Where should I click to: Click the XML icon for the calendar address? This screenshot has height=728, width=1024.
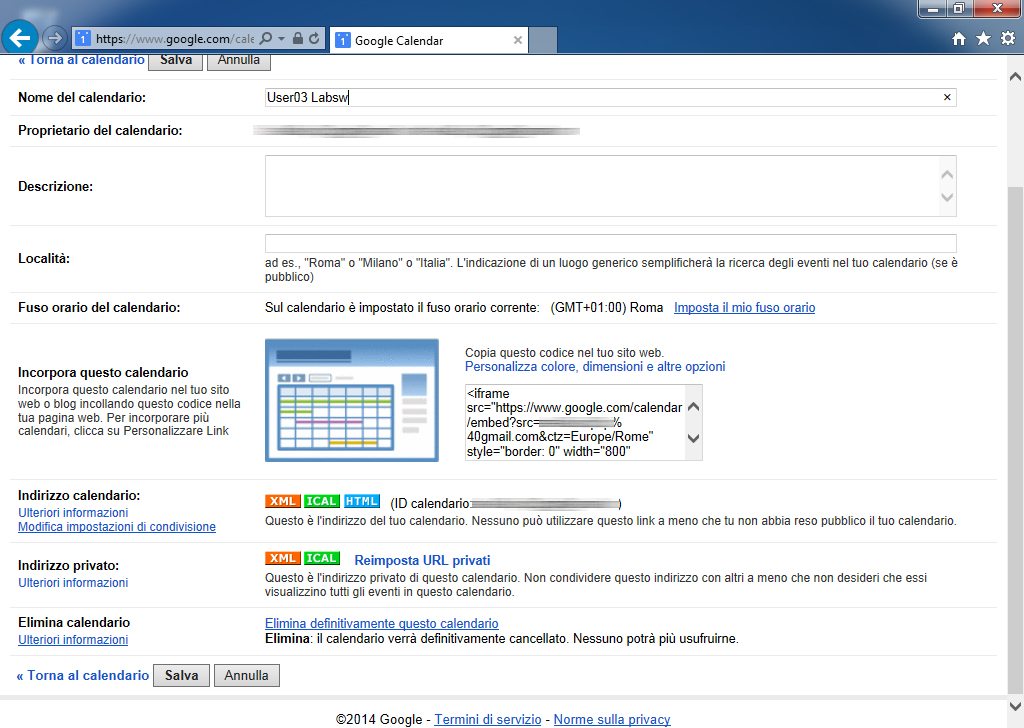click(283, 501)
